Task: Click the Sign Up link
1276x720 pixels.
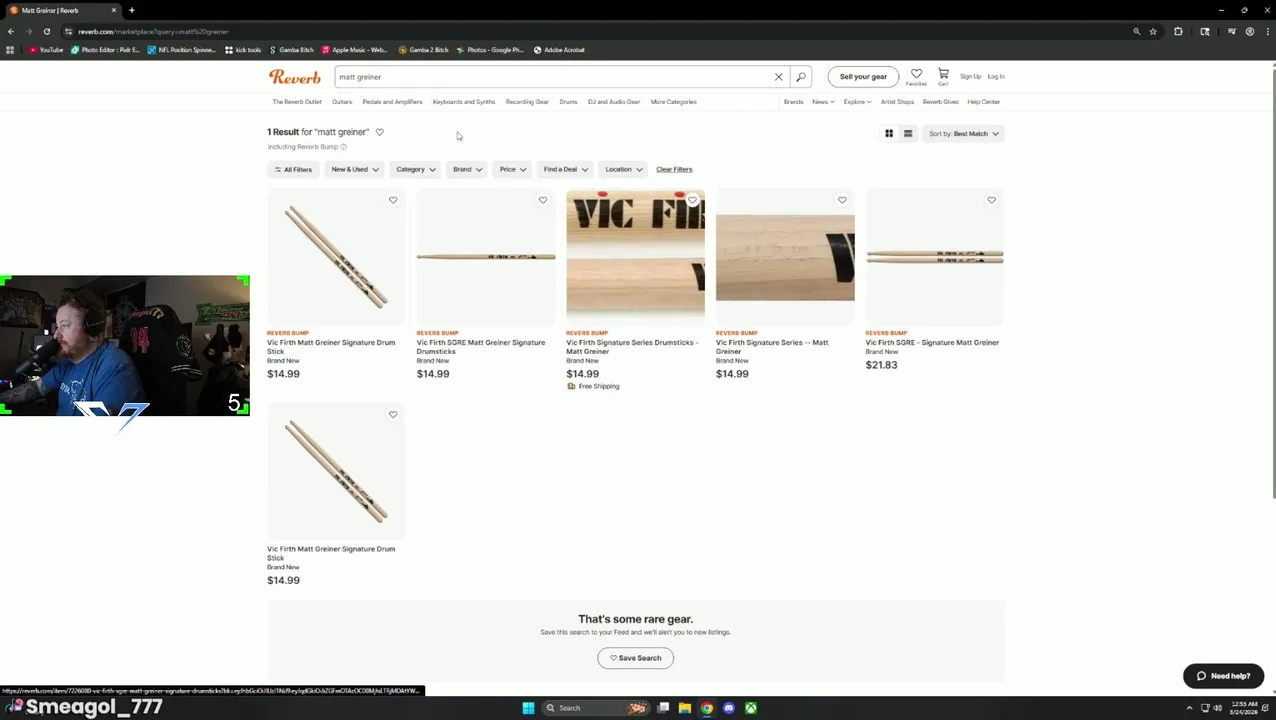Action: click(x=970, y=77)
